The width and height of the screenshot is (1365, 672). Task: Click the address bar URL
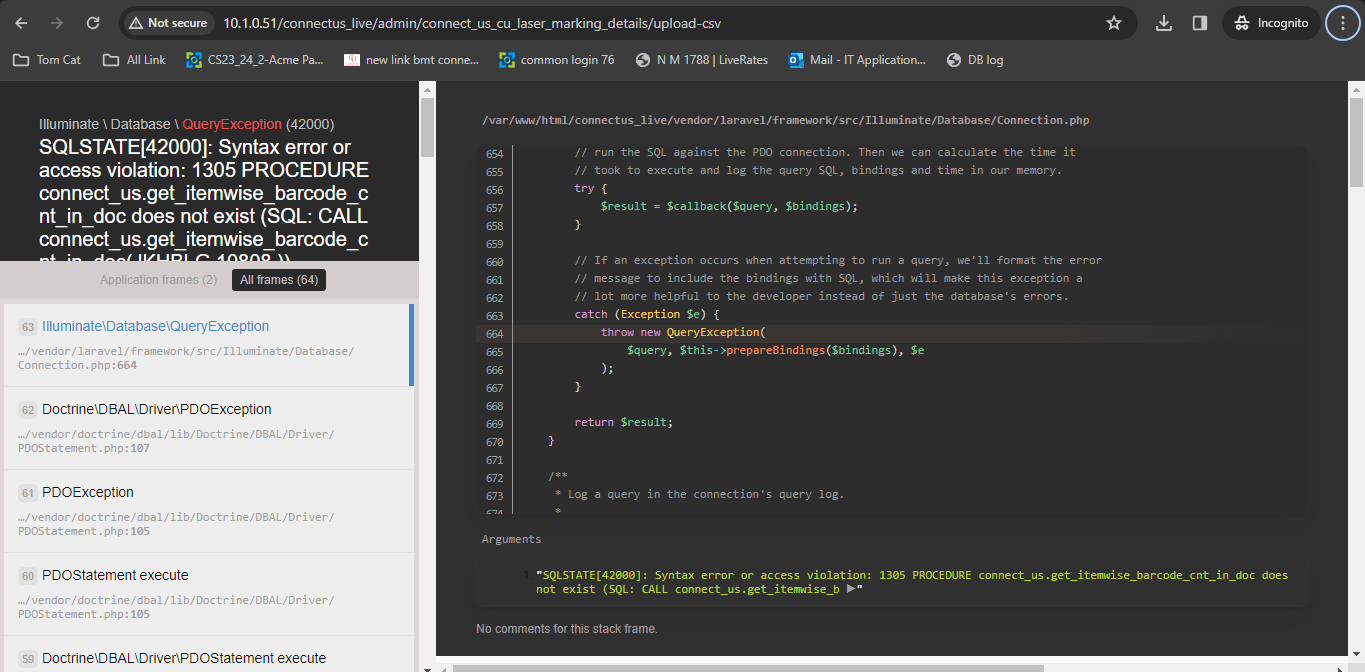[472, 23]
